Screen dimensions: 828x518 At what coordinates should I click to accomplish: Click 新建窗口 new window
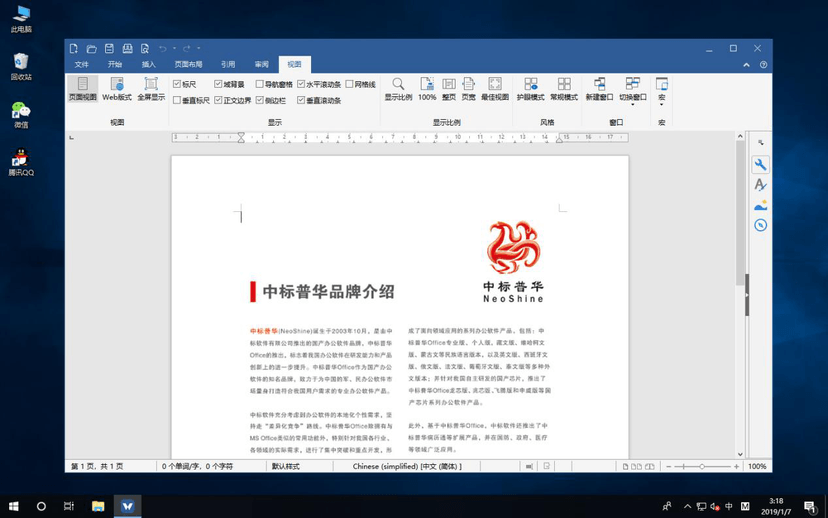(x=599, y=89)
